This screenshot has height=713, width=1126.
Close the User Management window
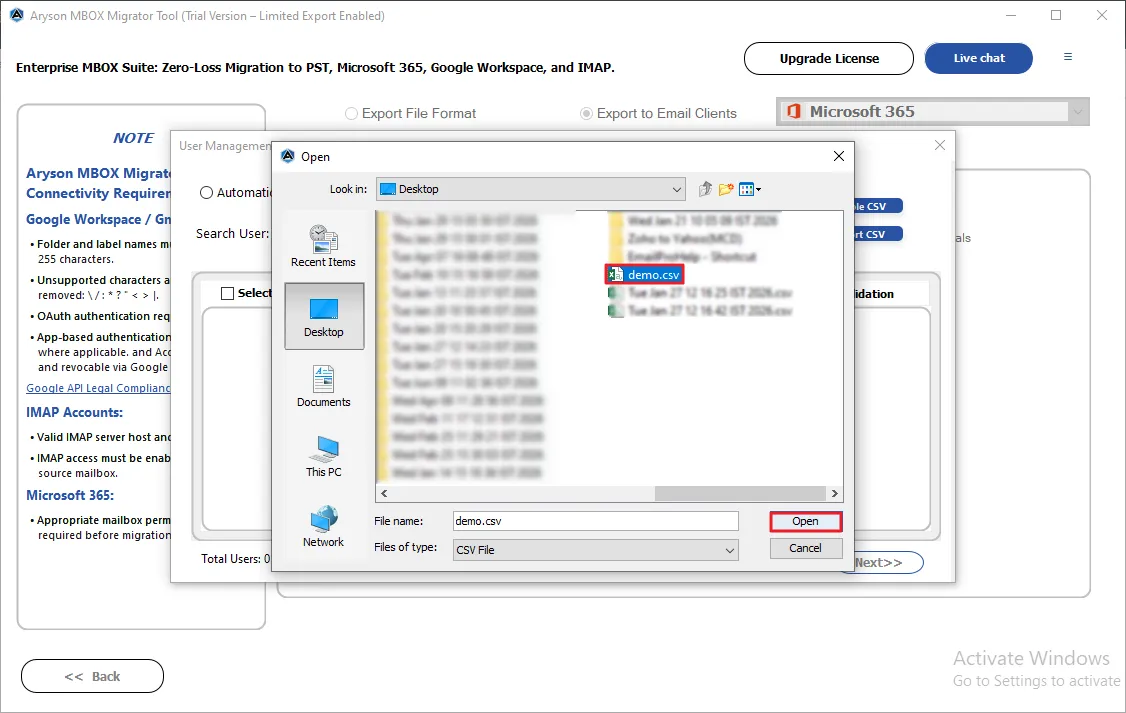tap(939, 145)
